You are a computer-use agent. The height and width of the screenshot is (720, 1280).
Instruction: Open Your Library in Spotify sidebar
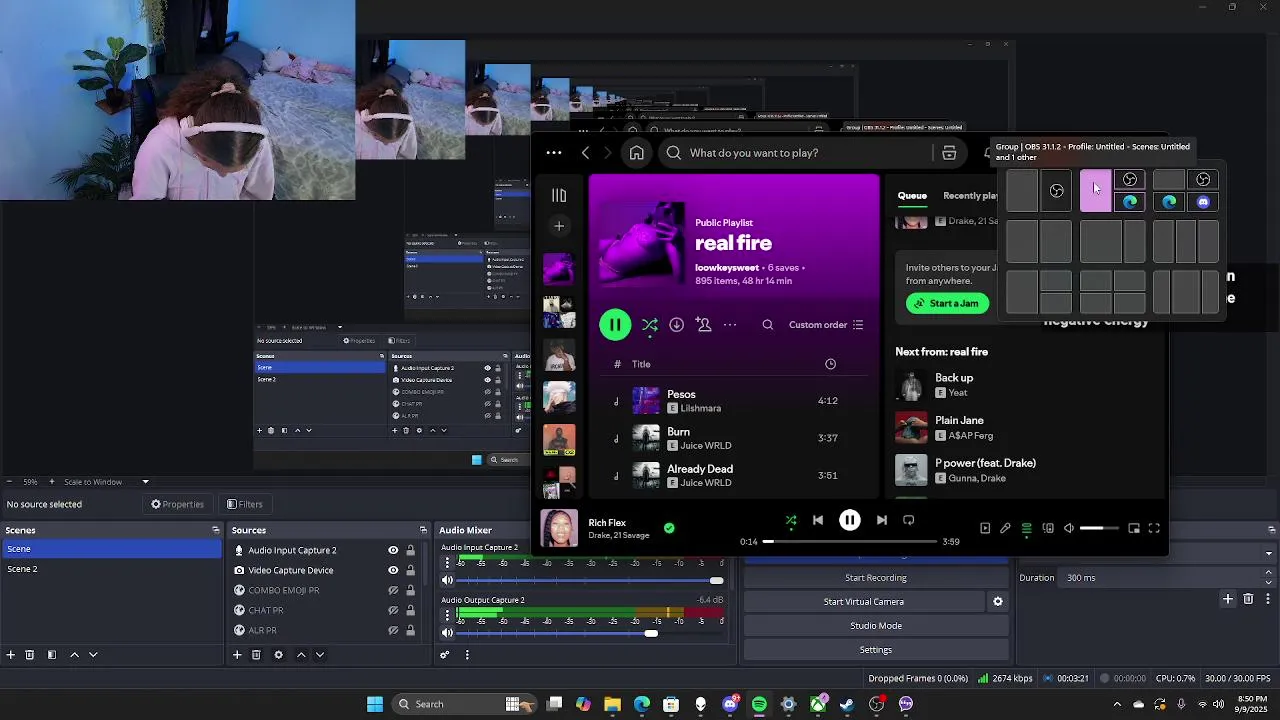tap(559, 196)
